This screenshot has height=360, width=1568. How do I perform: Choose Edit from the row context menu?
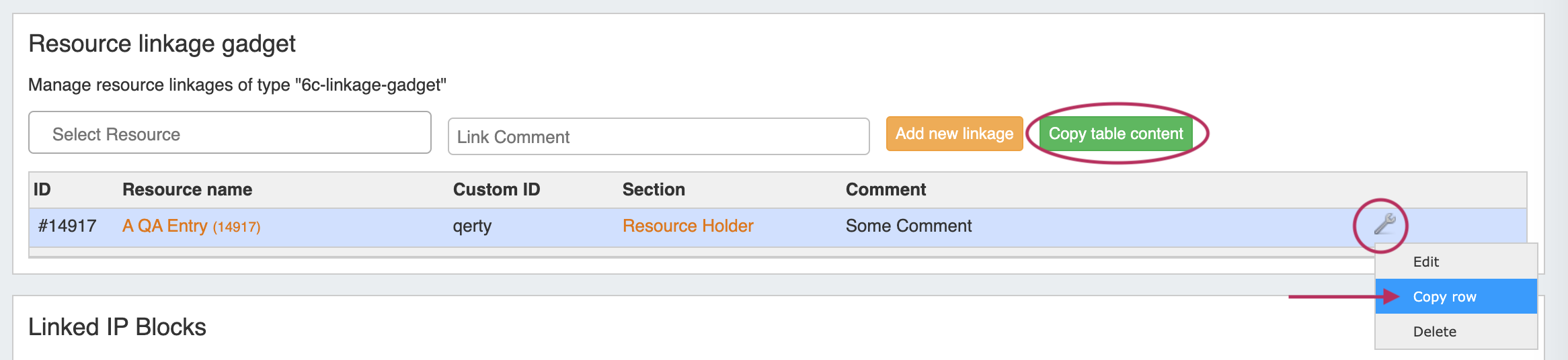click(x=1425, y=262)
